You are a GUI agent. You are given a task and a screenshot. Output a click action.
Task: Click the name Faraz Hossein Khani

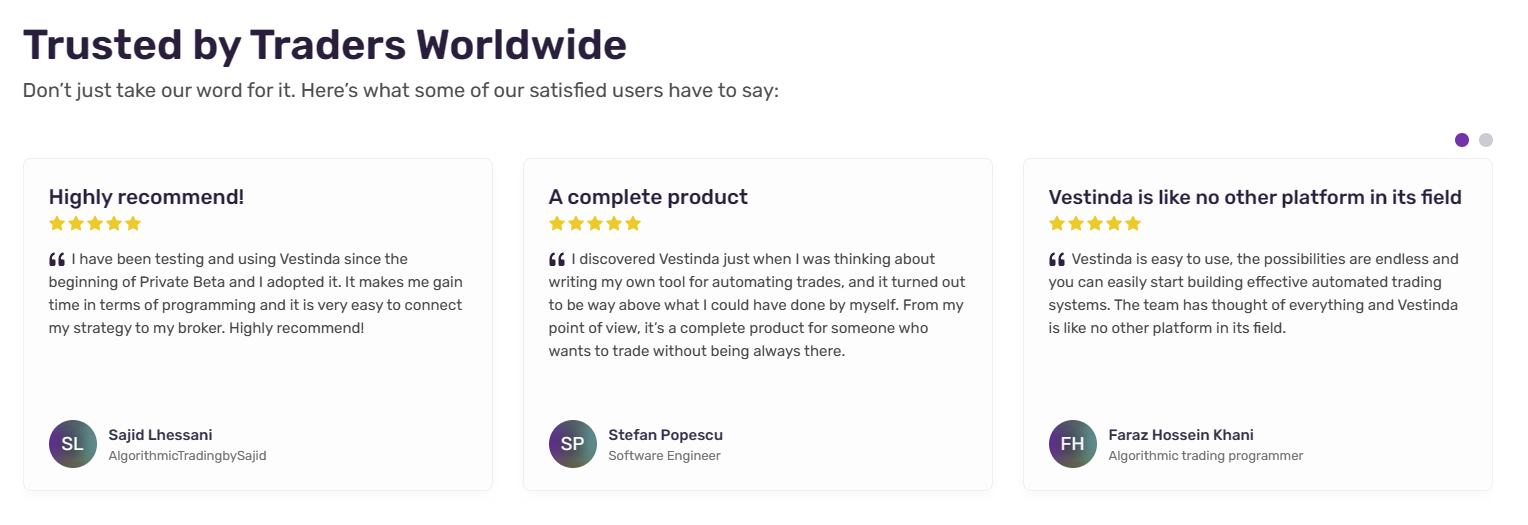(x=1181, y=435)
